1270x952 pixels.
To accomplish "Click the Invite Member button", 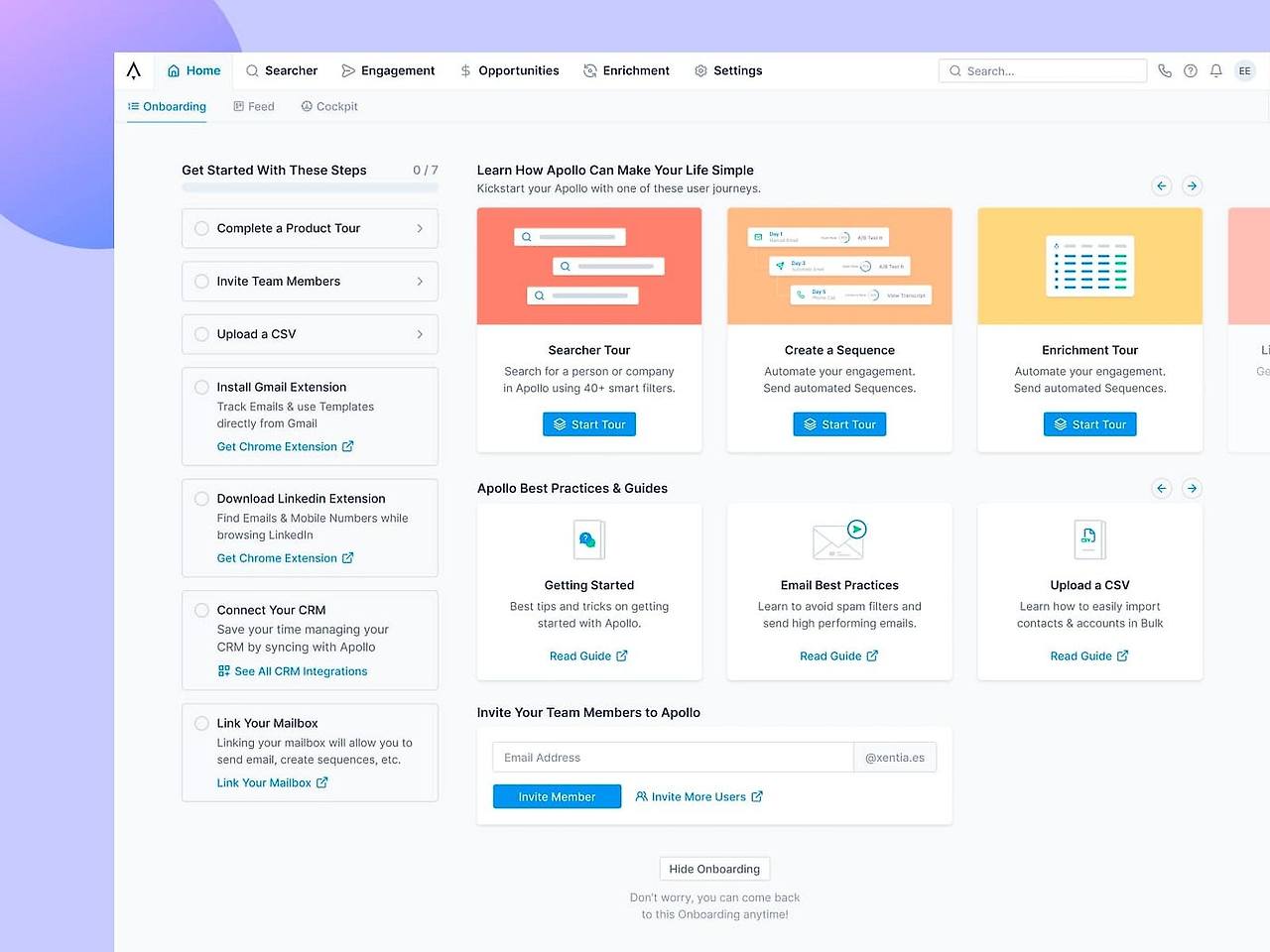I will [557, 796].
